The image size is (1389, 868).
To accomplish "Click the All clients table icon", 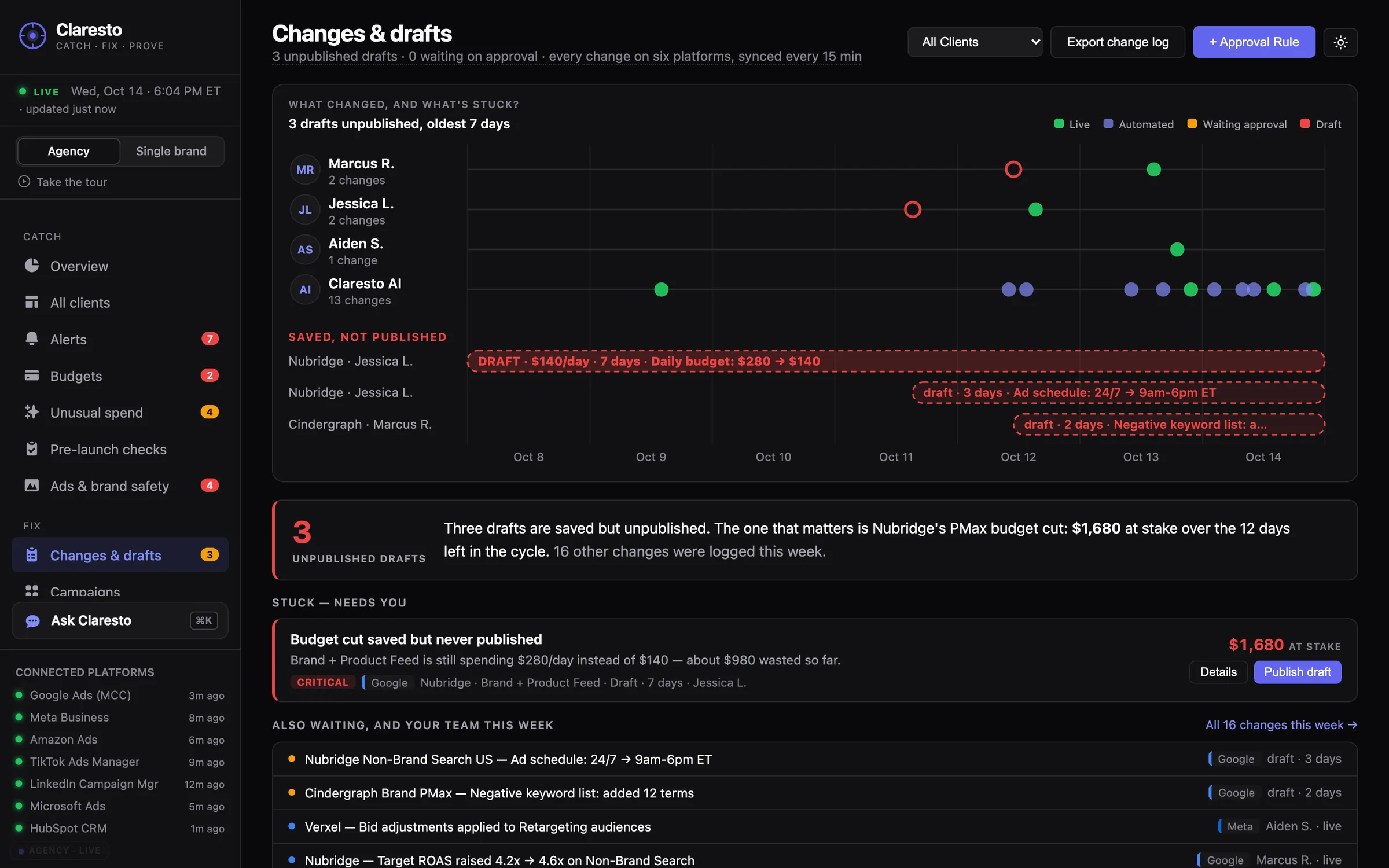I will [x=32, y=302].
